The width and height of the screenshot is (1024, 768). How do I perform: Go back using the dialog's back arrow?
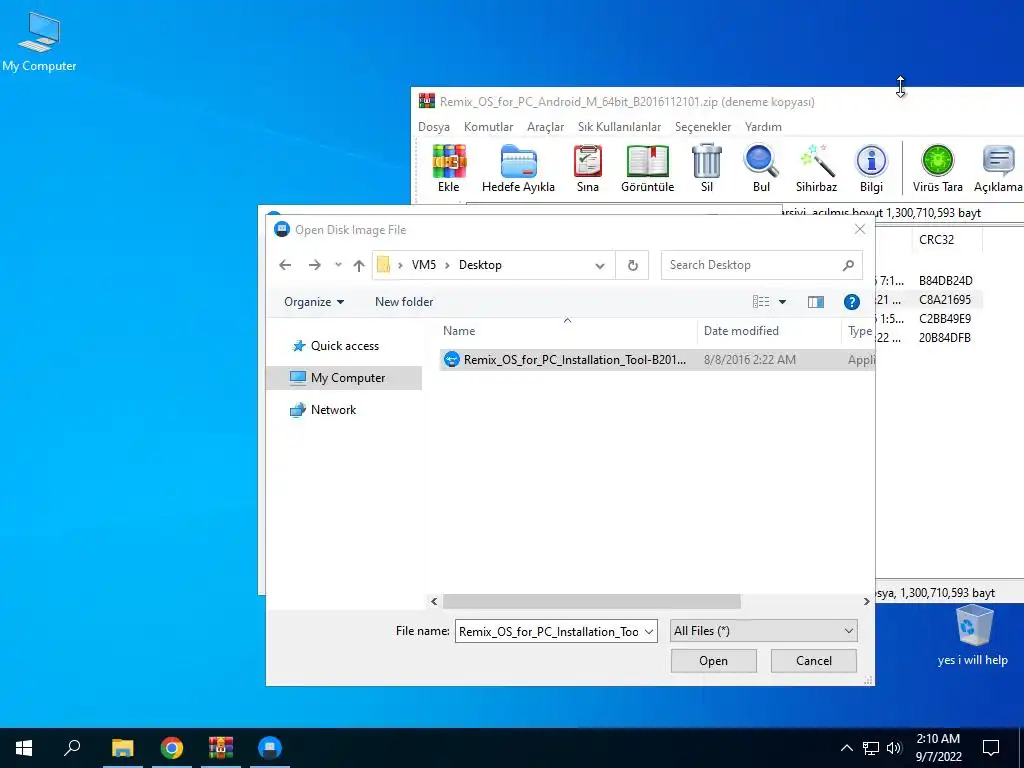[285, 265]
